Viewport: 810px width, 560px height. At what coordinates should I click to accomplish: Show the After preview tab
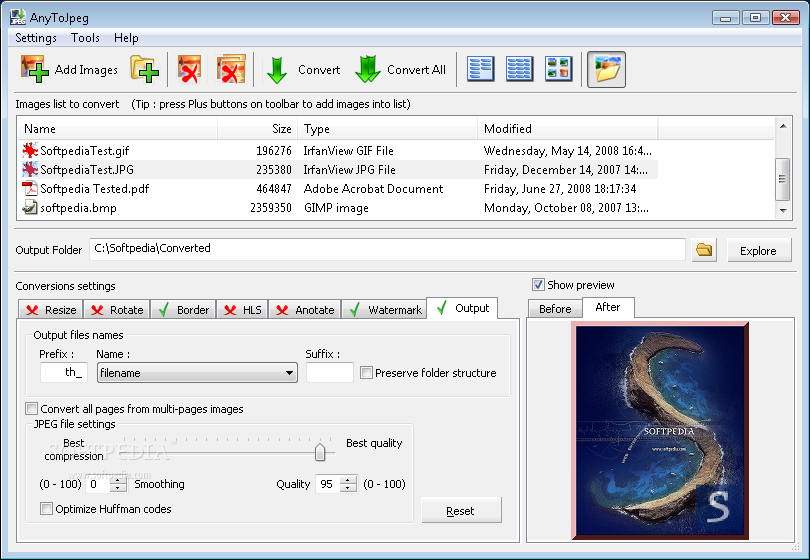(608, 307)
